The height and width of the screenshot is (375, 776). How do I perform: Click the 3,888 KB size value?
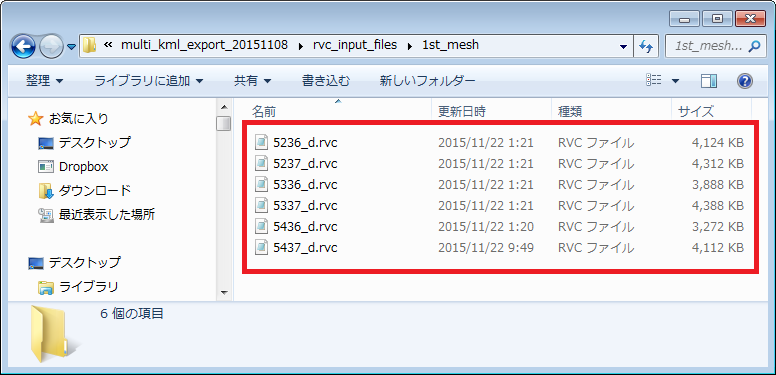717,185
